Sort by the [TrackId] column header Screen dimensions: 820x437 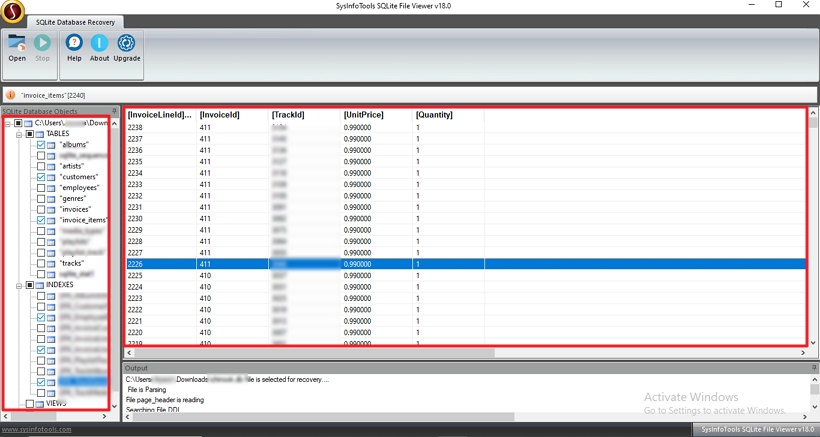304,114
